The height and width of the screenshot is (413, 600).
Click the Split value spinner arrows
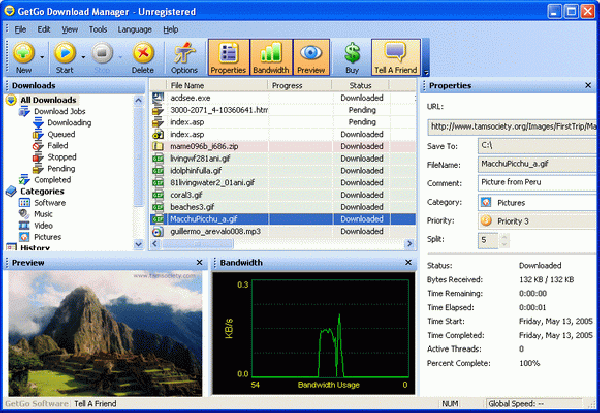pos(502,240)
